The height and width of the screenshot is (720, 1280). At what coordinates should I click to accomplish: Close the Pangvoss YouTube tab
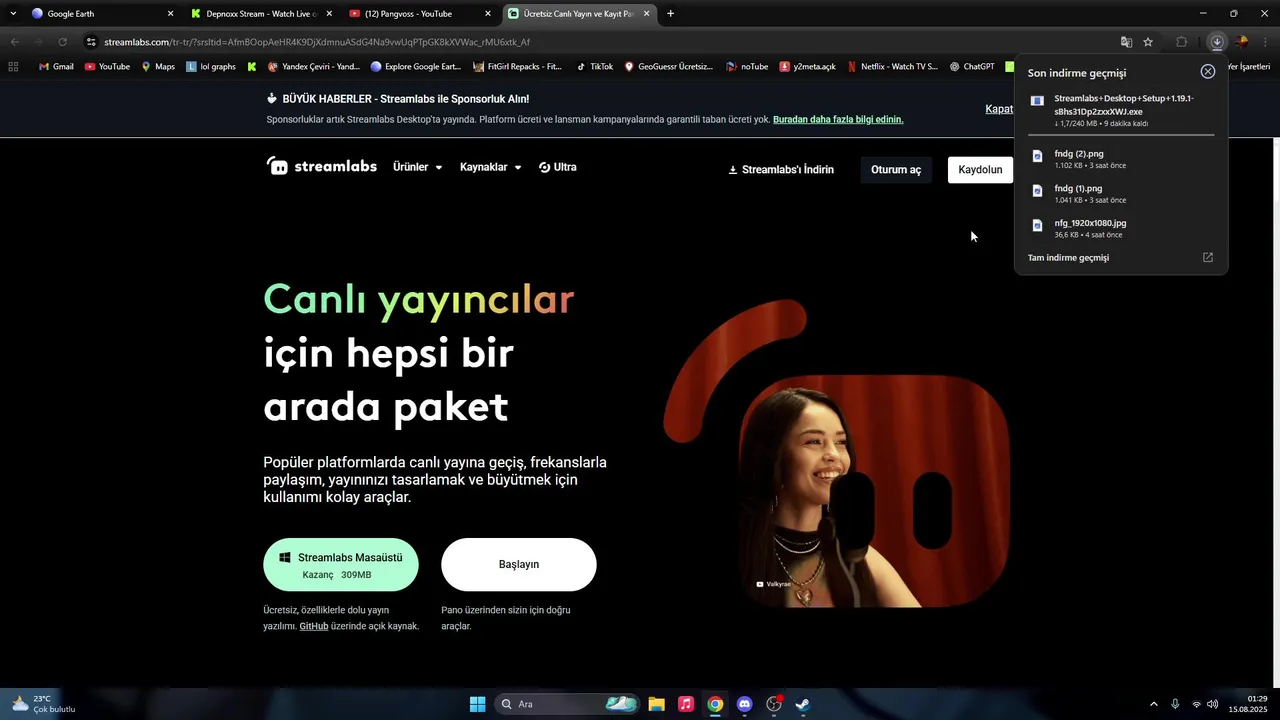488,14
